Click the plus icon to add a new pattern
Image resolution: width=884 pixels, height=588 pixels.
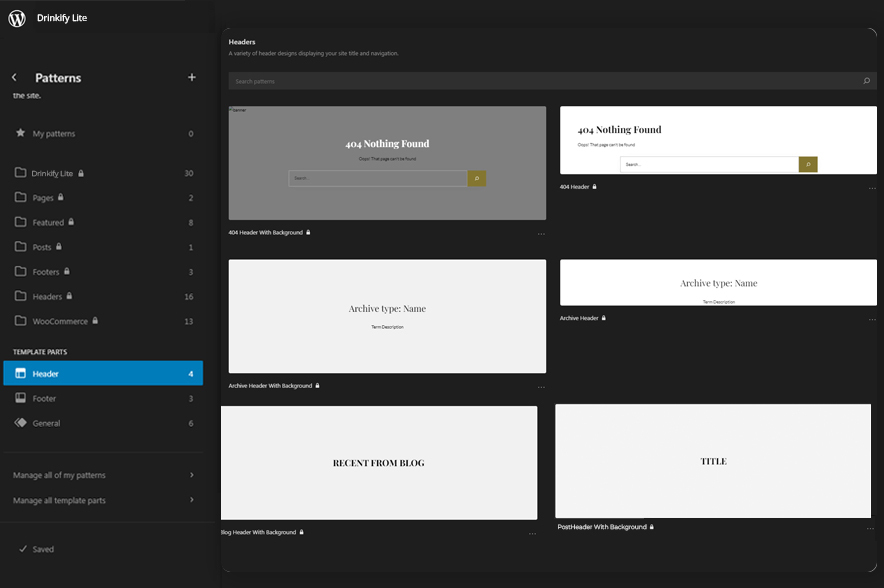tap(191, 77)
